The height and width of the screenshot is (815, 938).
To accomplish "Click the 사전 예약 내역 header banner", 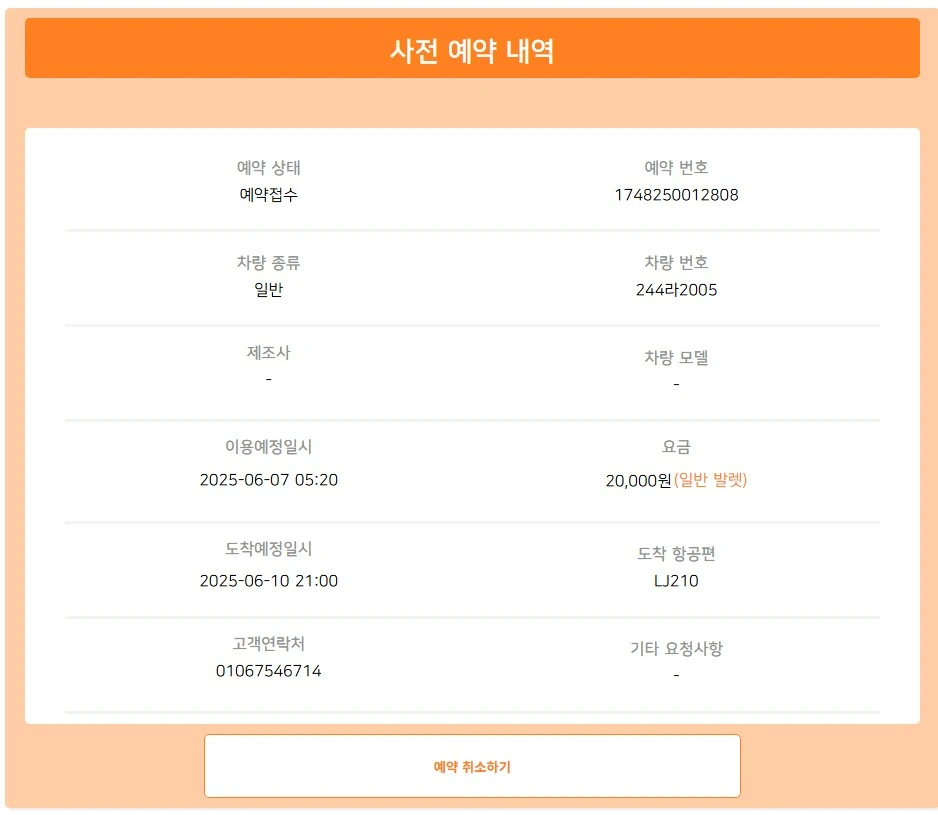I will coord(469,47).
